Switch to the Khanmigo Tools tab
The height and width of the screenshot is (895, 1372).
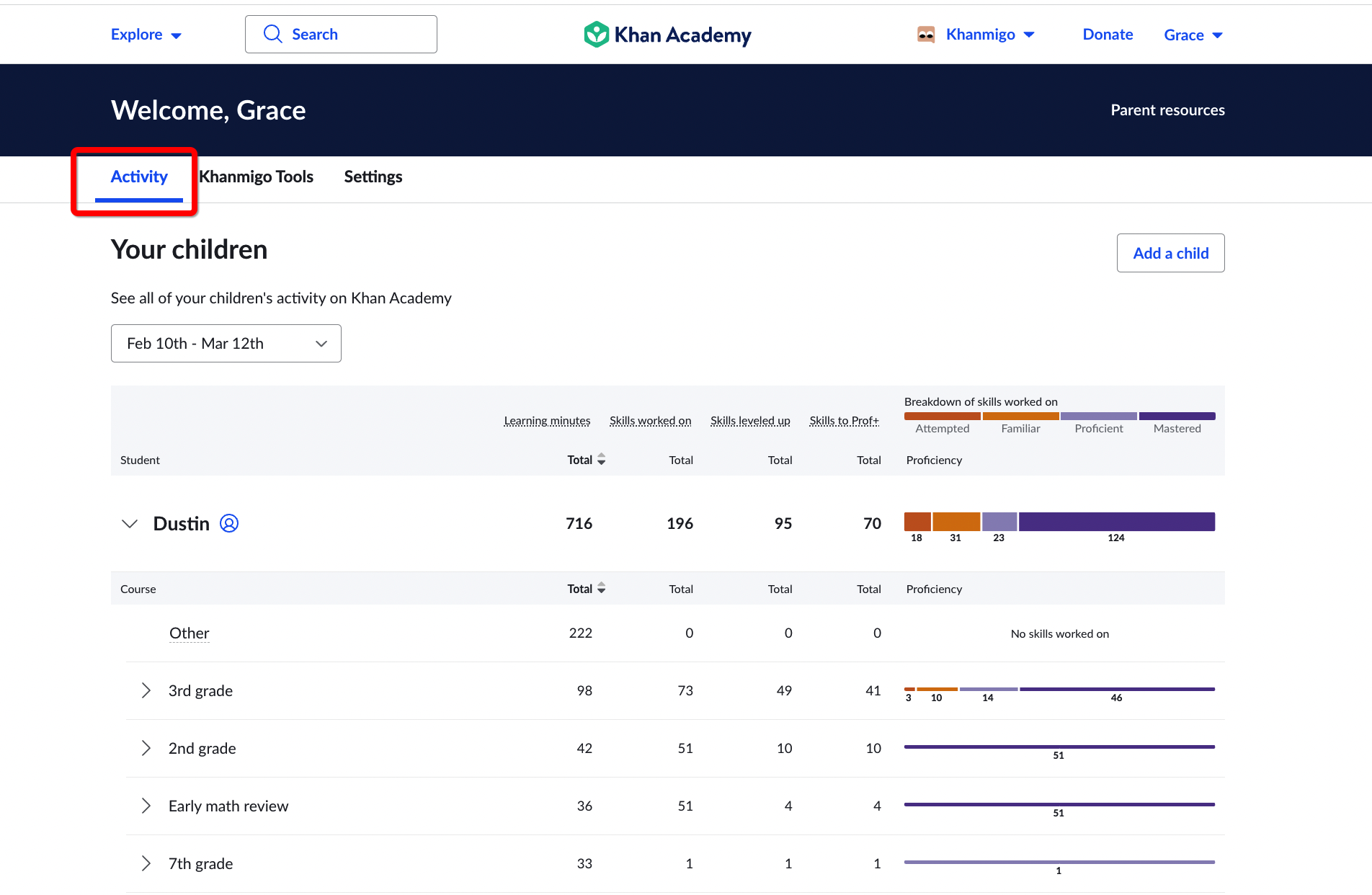(256, 177)
